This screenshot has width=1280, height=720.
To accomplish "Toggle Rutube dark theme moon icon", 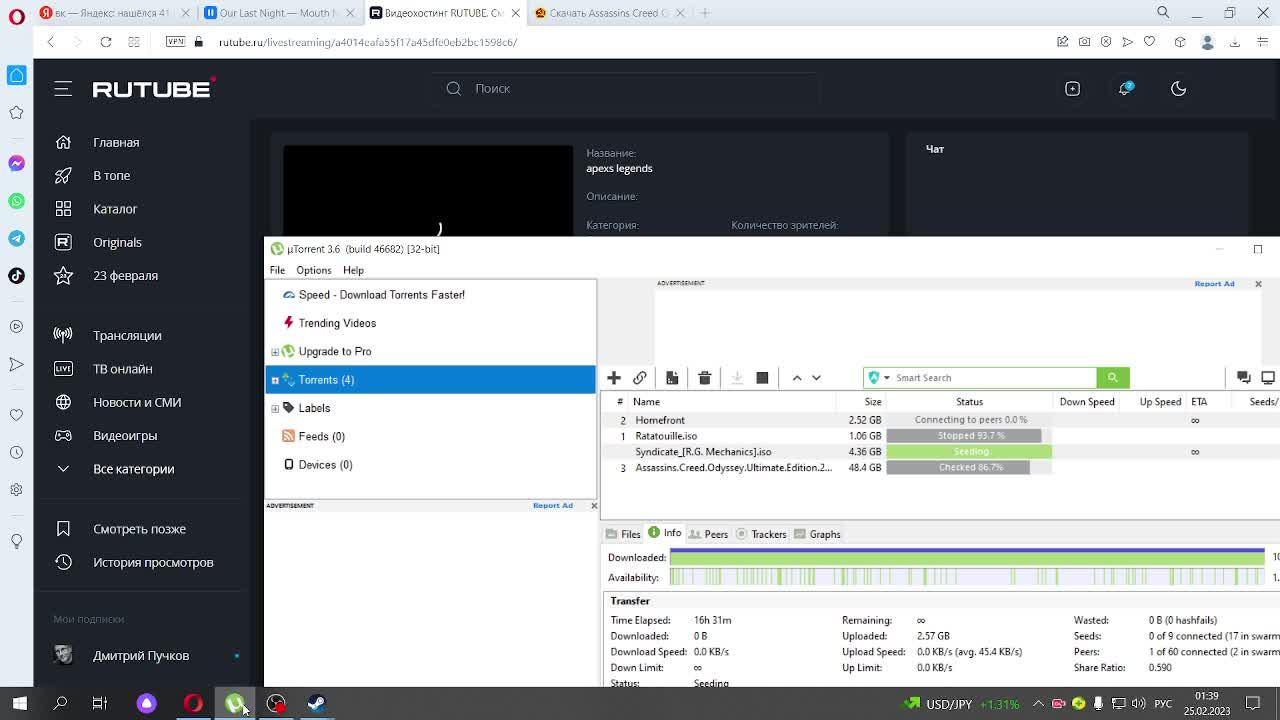I will [1178, 89].
